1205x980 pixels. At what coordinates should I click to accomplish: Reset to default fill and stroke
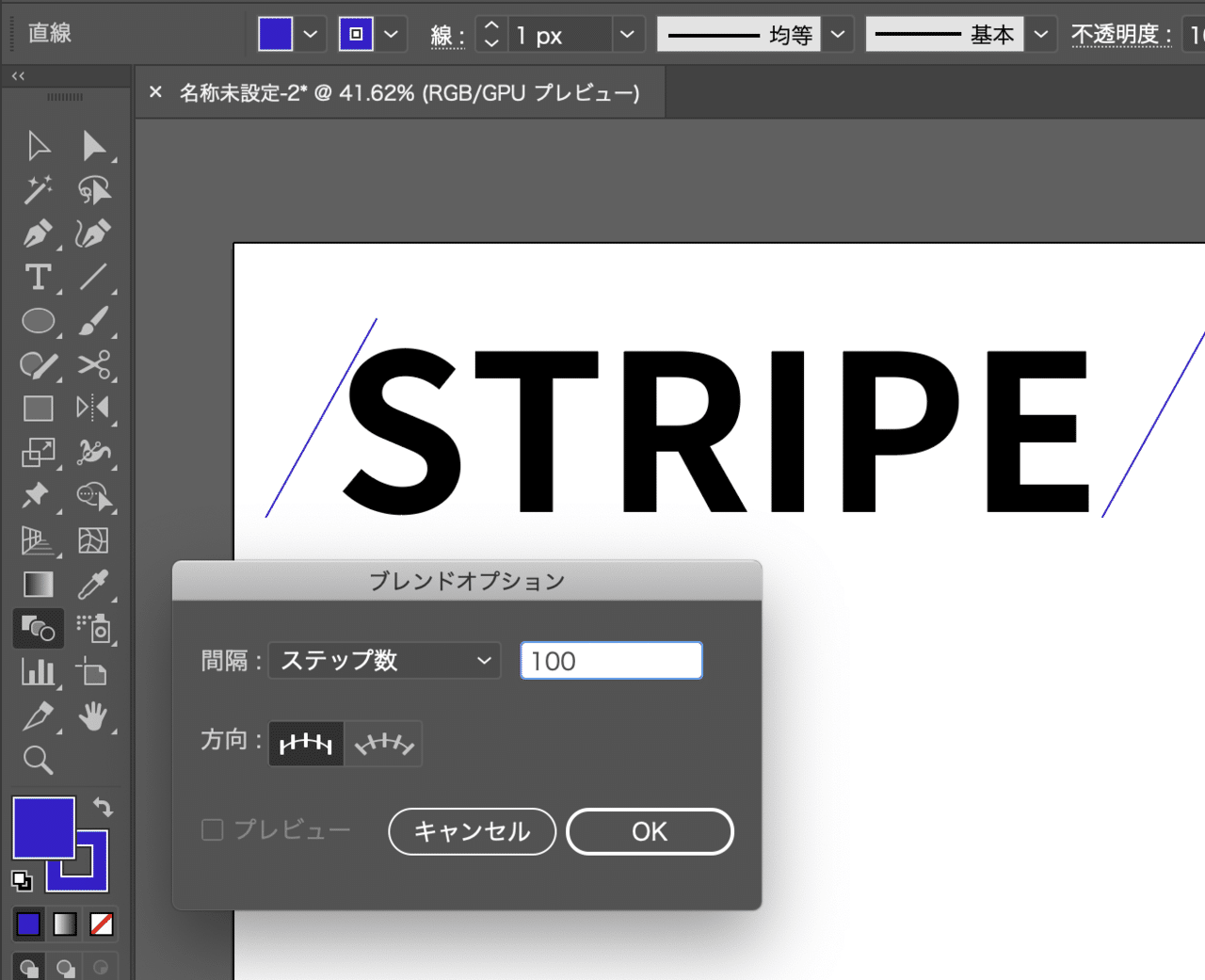(x=22, y=881)
